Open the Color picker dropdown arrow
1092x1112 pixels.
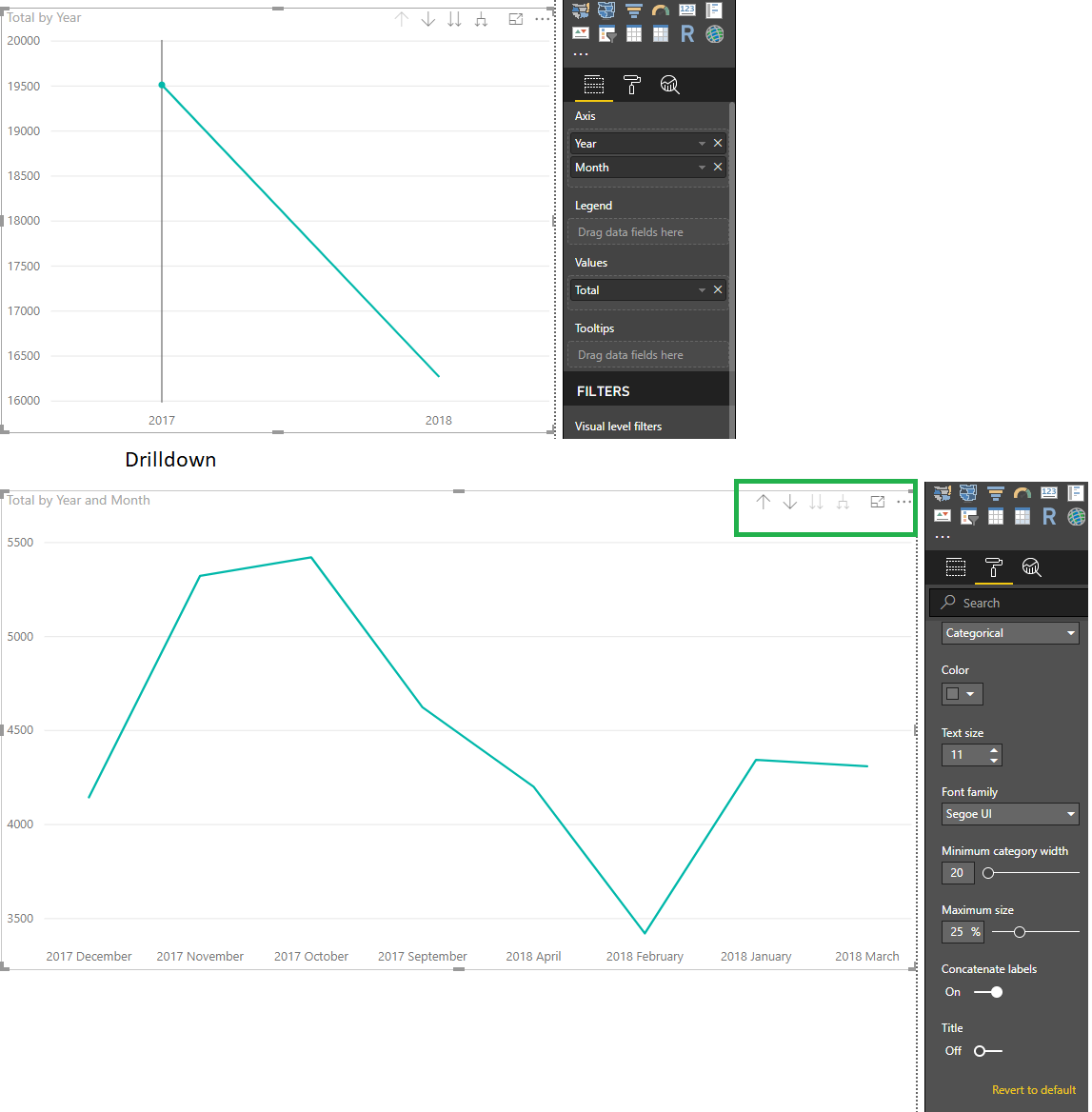(x=970, y=694)
